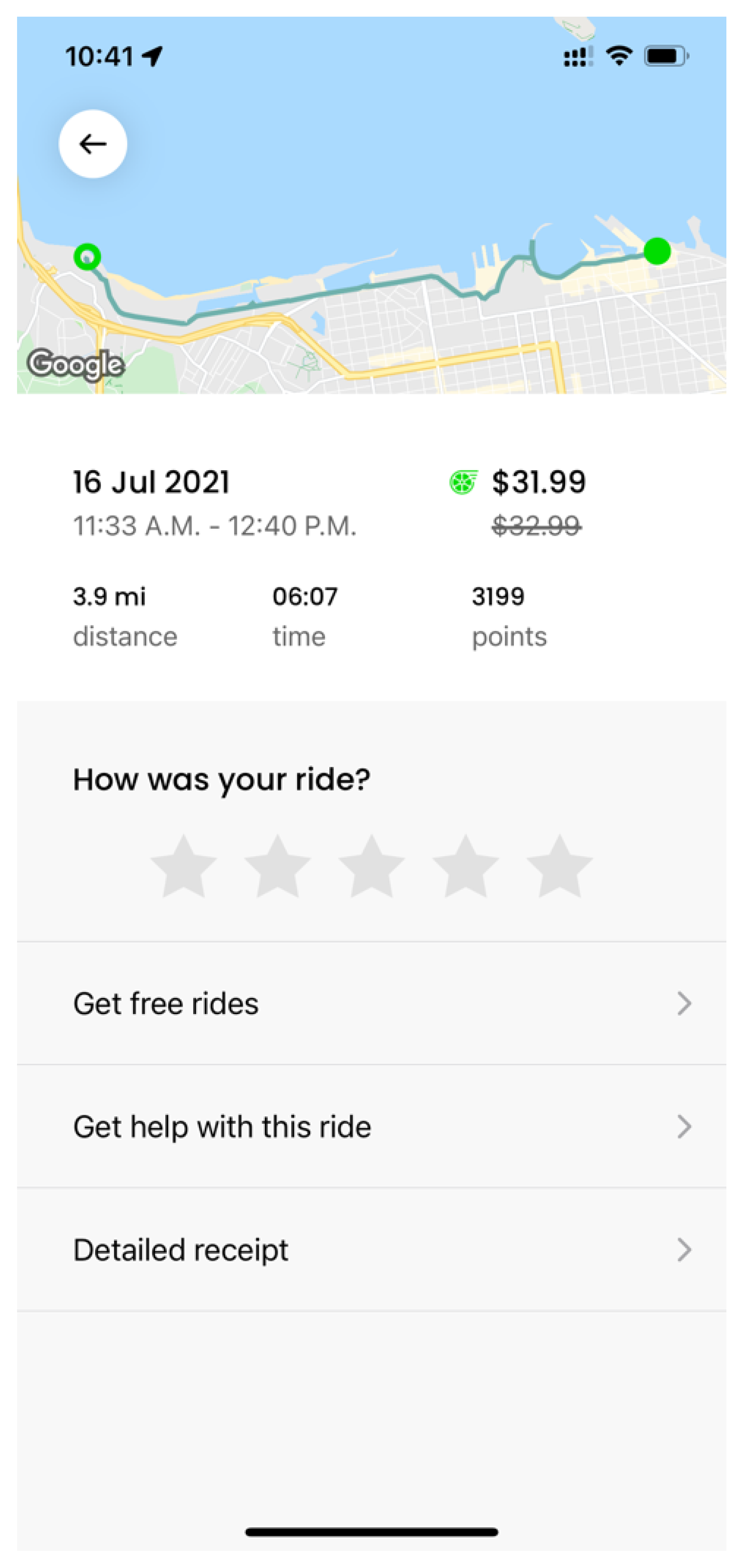Tap the location arrow beside the clock
Screen dimensions: 745x1568
153,56
